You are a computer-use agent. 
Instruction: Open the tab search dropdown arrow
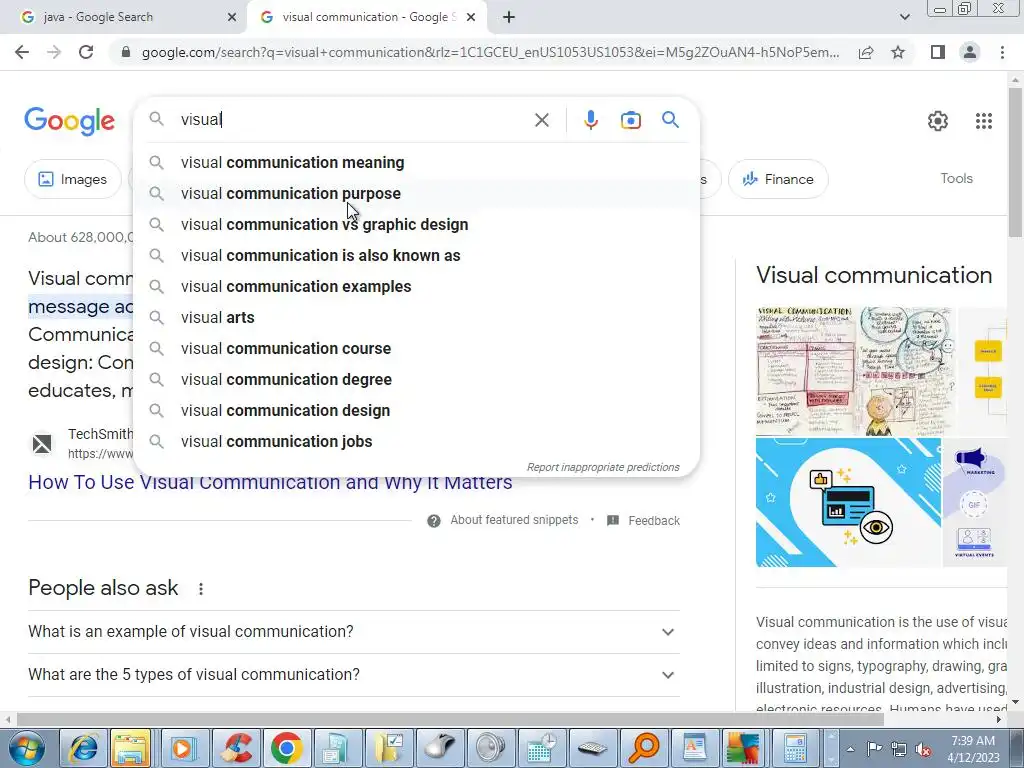click(904, 17)
